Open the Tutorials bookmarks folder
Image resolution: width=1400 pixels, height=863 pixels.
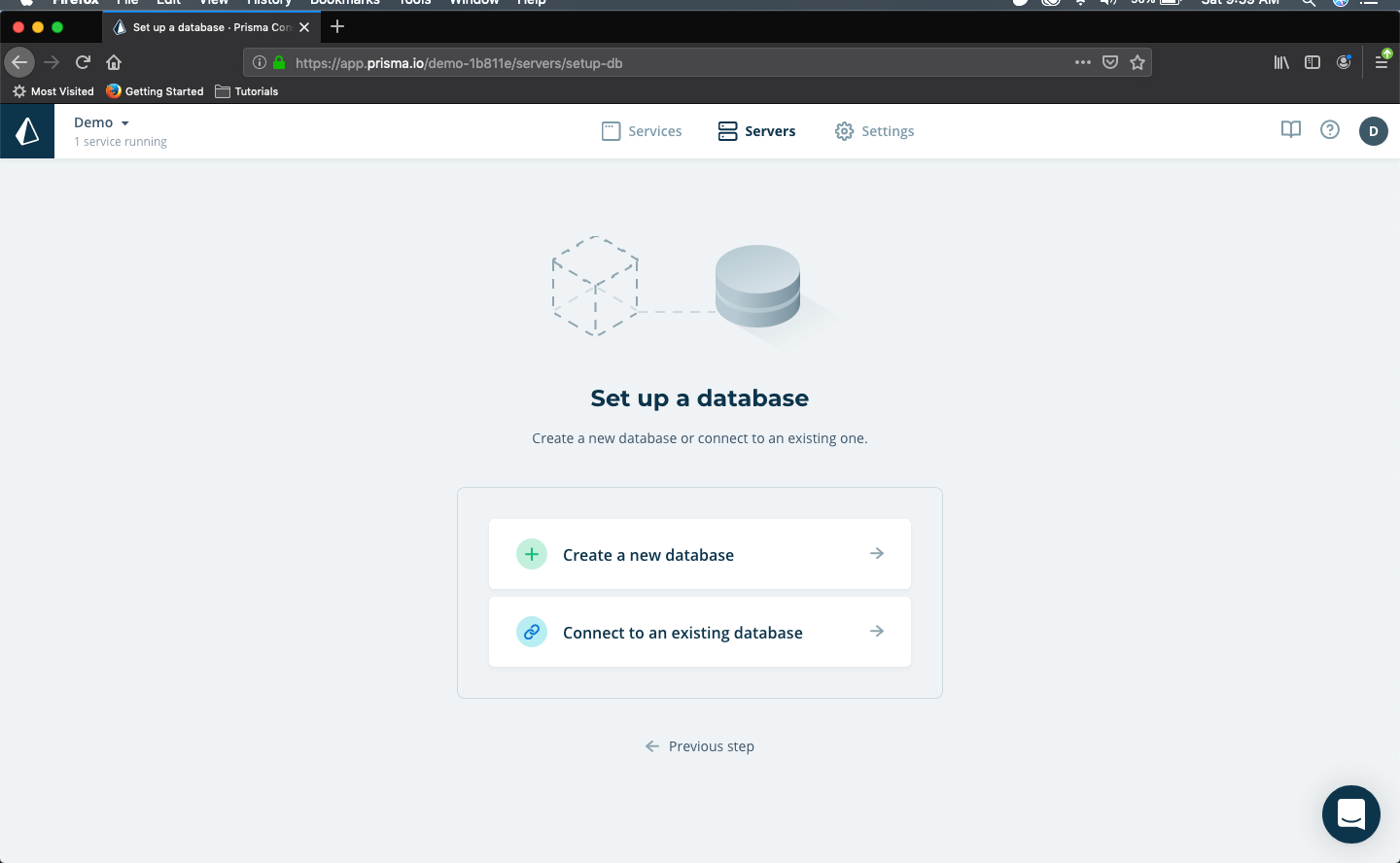pos(247,91)
